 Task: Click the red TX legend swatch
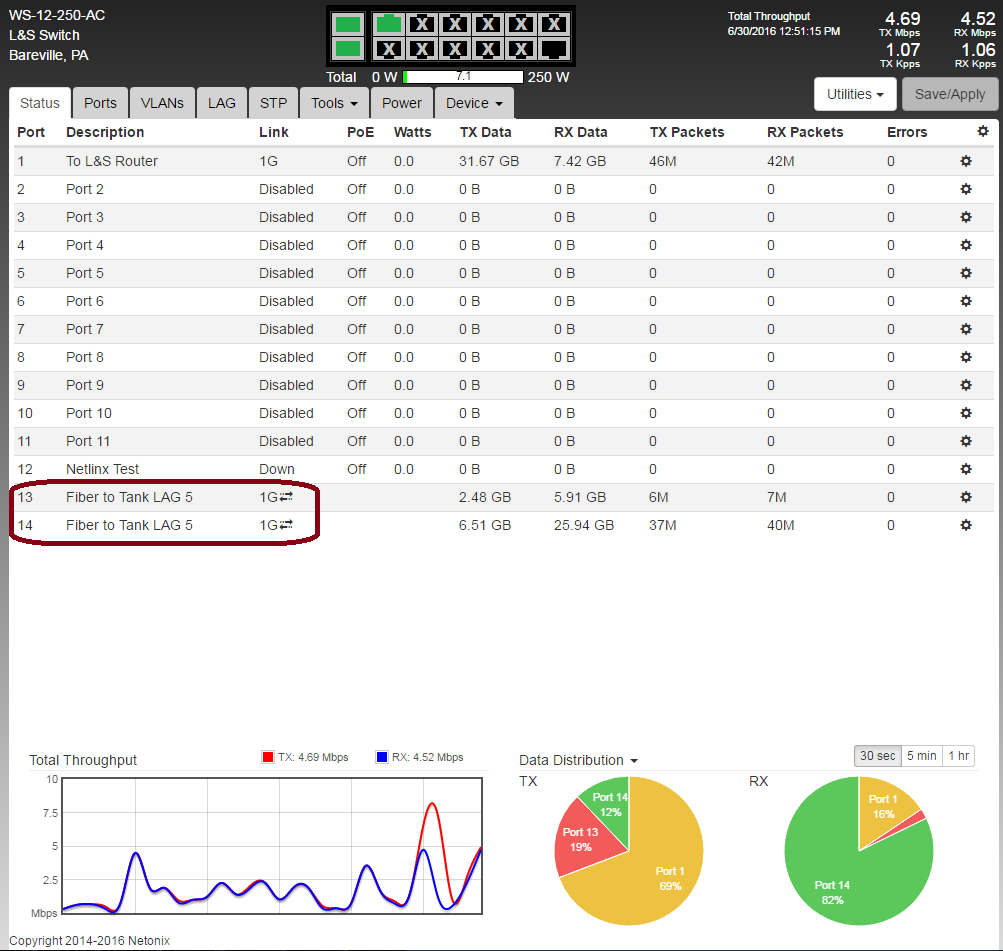(x=267, y=758)
